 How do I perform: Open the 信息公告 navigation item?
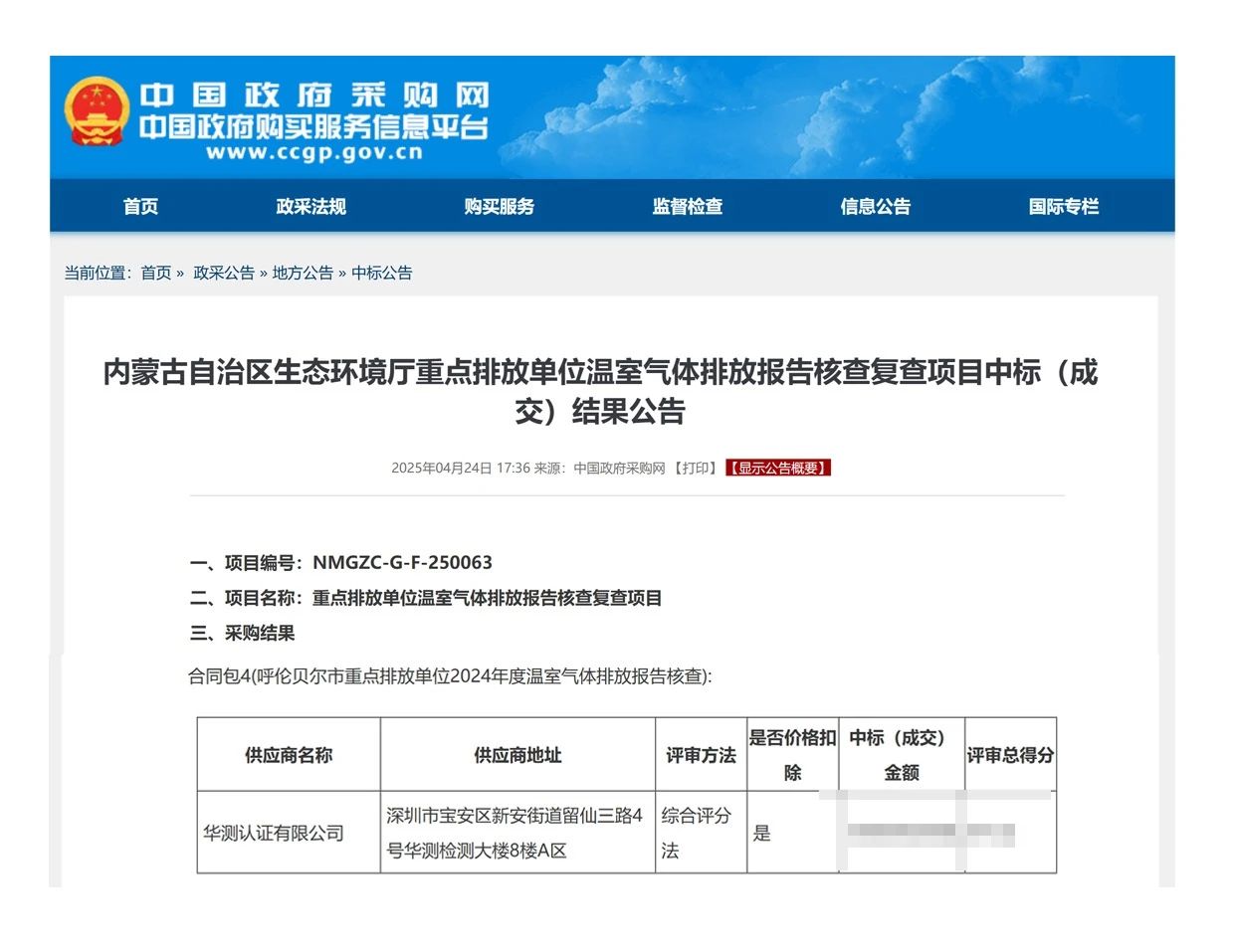point(875,207)
